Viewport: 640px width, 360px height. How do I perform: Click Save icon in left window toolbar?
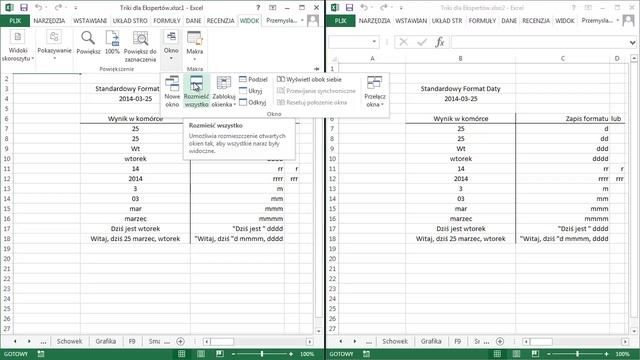(24, 7)
